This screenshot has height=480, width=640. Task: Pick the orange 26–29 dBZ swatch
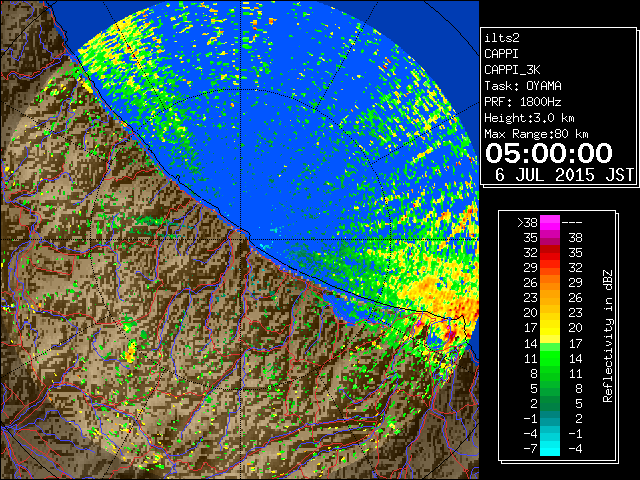click(550, 282)
